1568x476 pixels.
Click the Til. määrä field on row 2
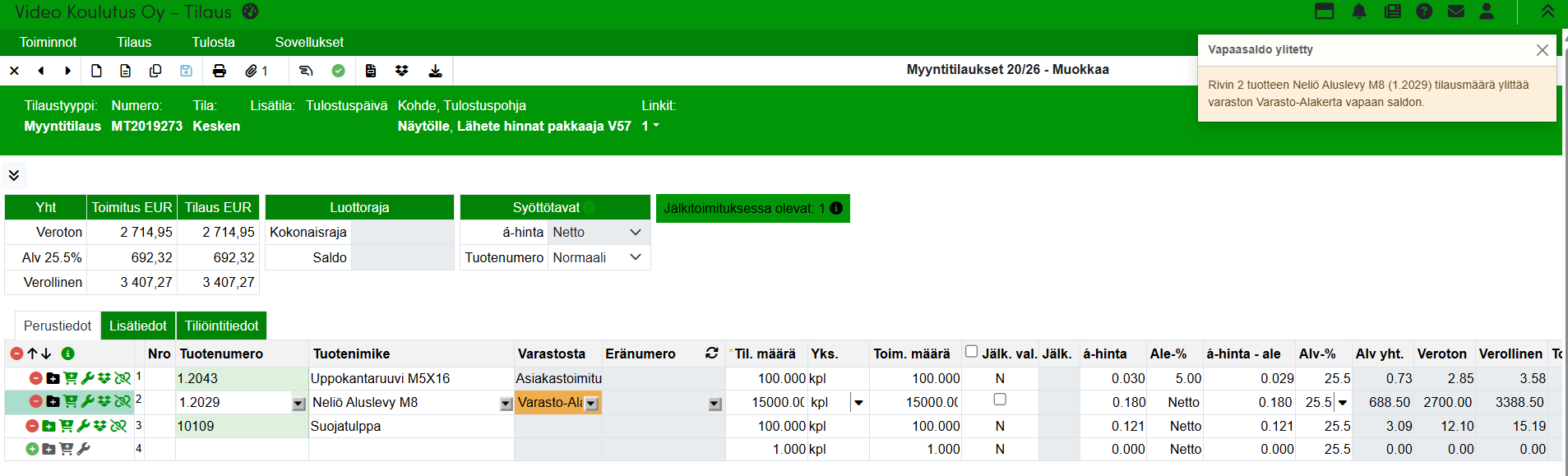click(x=766, y=402)
